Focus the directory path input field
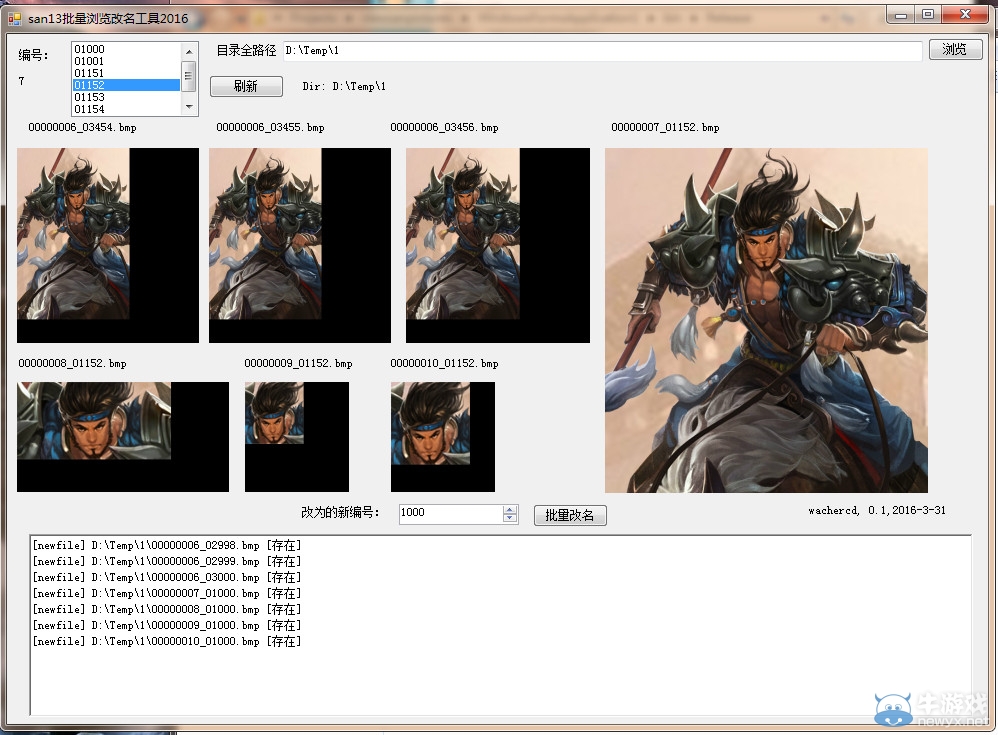 coord(602,50)
